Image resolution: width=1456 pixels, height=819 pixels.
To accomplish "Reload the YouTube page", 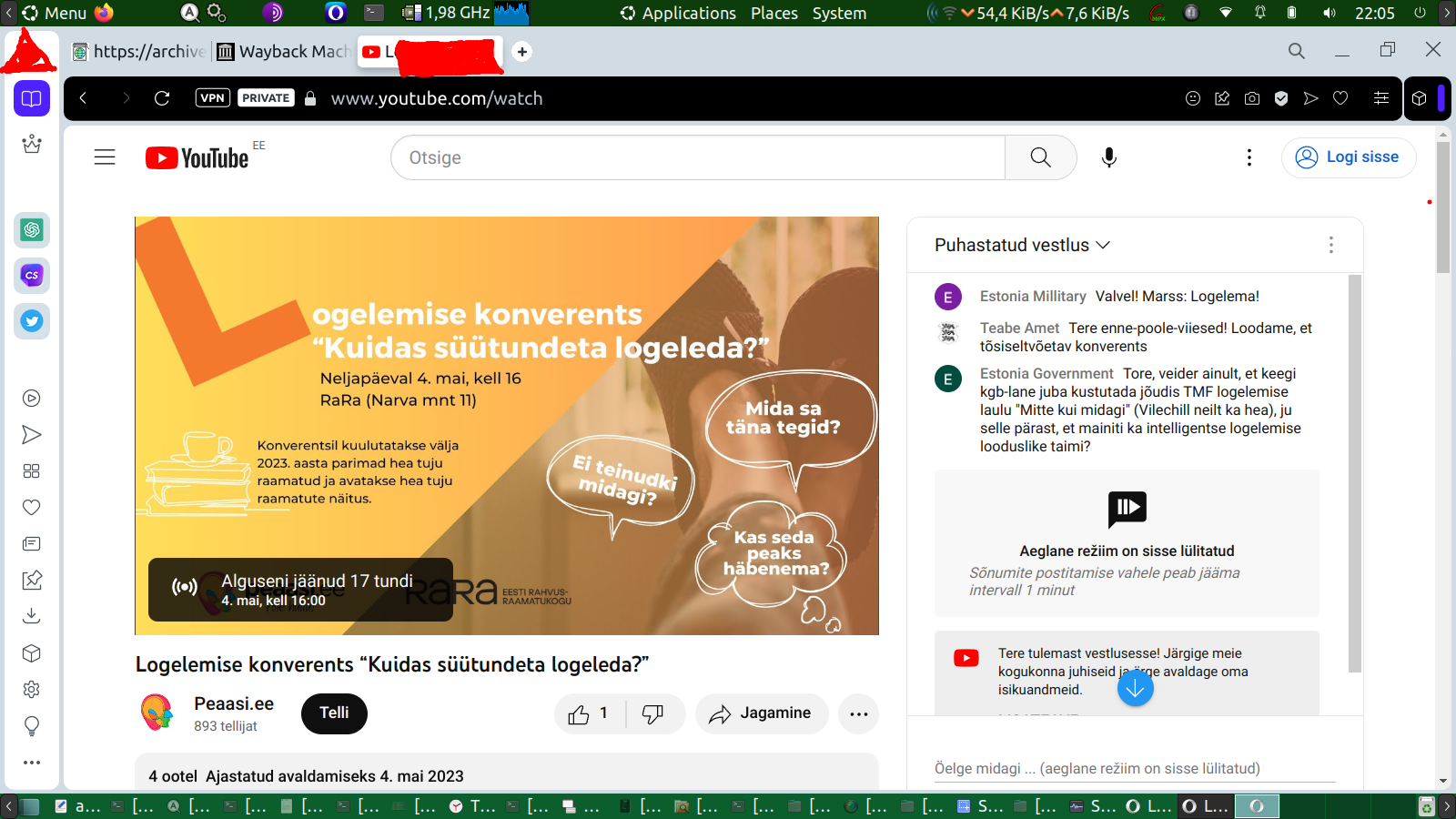I will 162,98.
